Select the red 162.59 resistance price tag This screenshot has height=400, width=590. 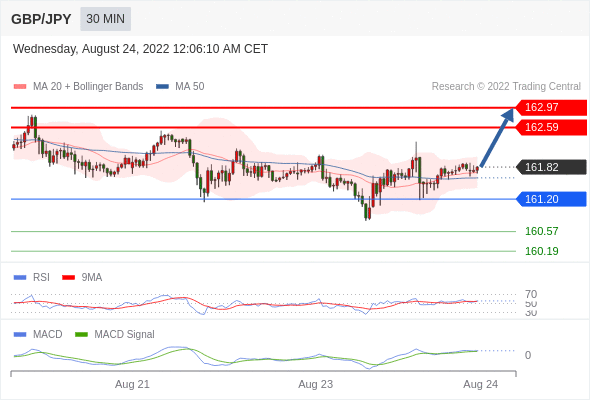pyautogui.click(x=551, y=128)
